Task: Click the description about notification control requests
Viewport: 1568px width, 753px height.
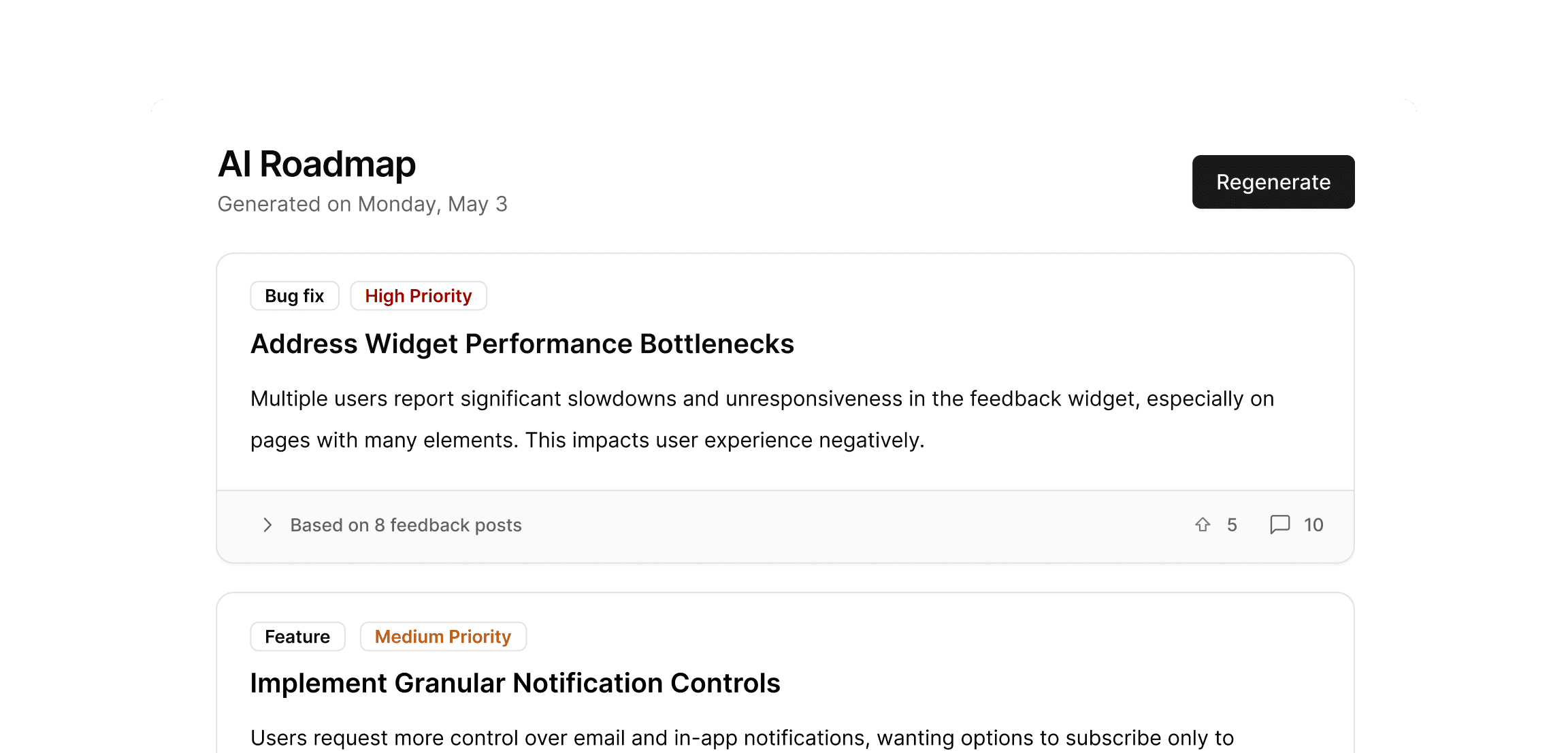Action: (742, 738)
